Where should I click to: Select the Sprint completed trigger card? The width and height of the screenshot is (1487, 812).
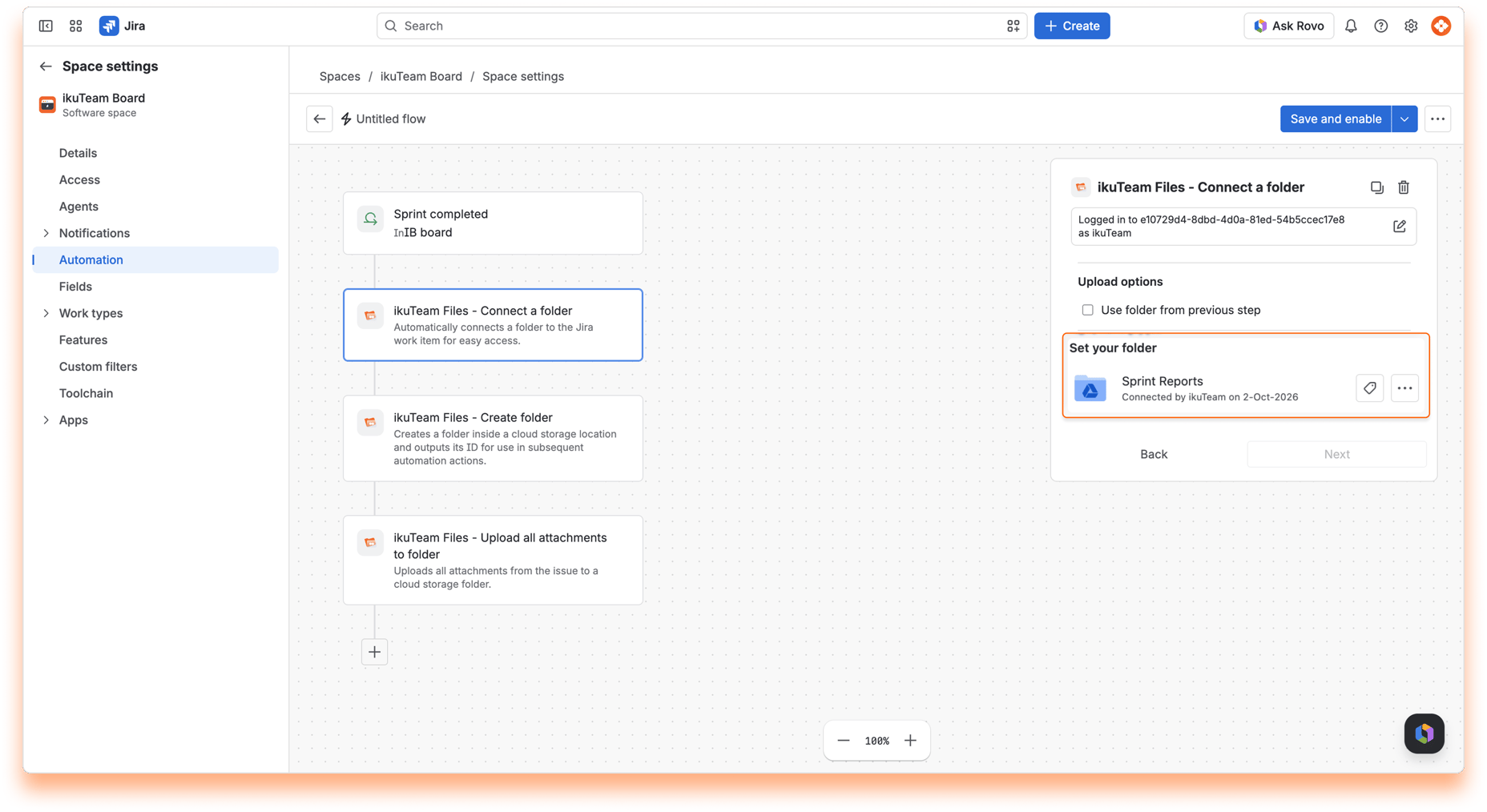point(493,223)
